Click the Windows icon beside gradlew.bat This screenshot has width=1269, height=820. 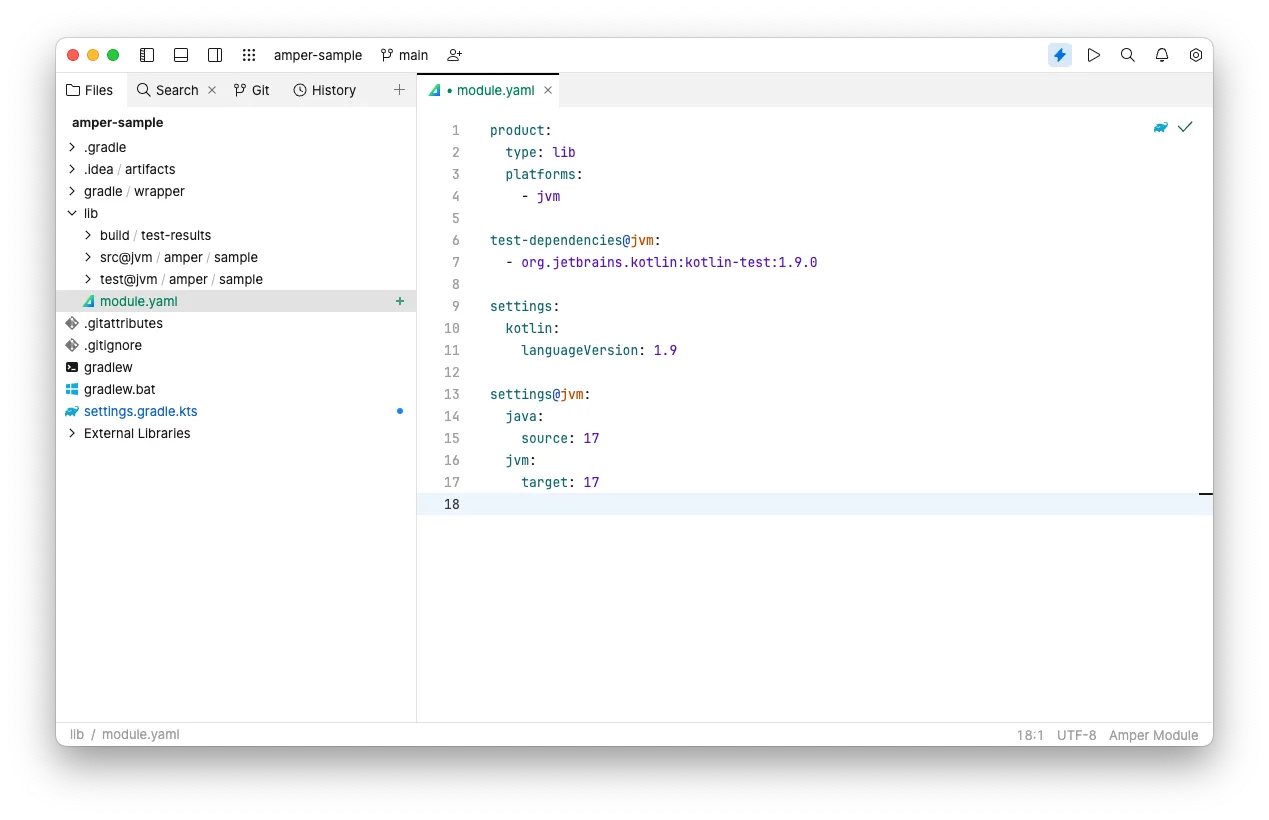coord(72,389)
